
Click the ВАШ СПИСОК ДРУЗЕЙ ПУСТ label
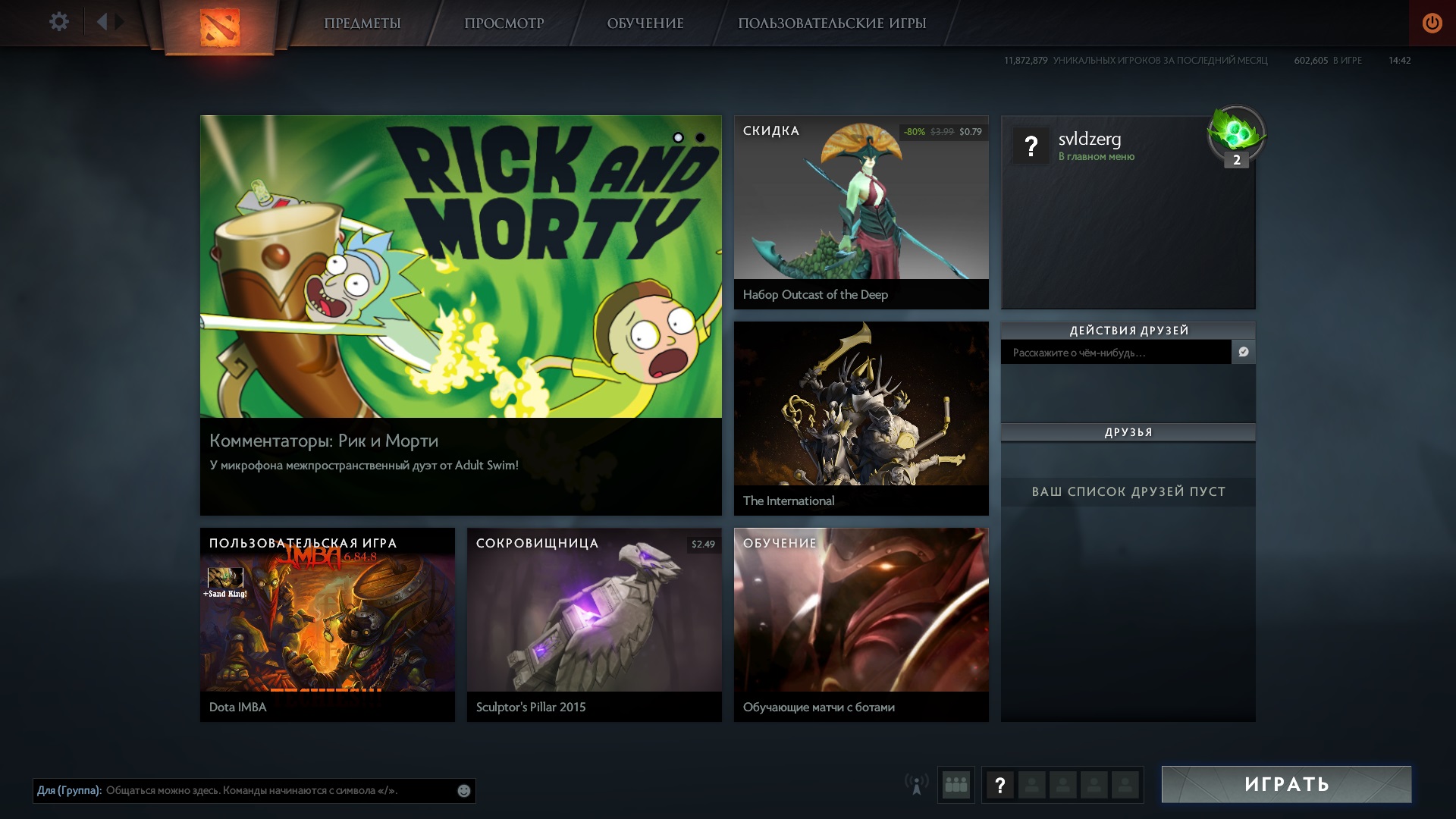click(x=1128, y=491)
